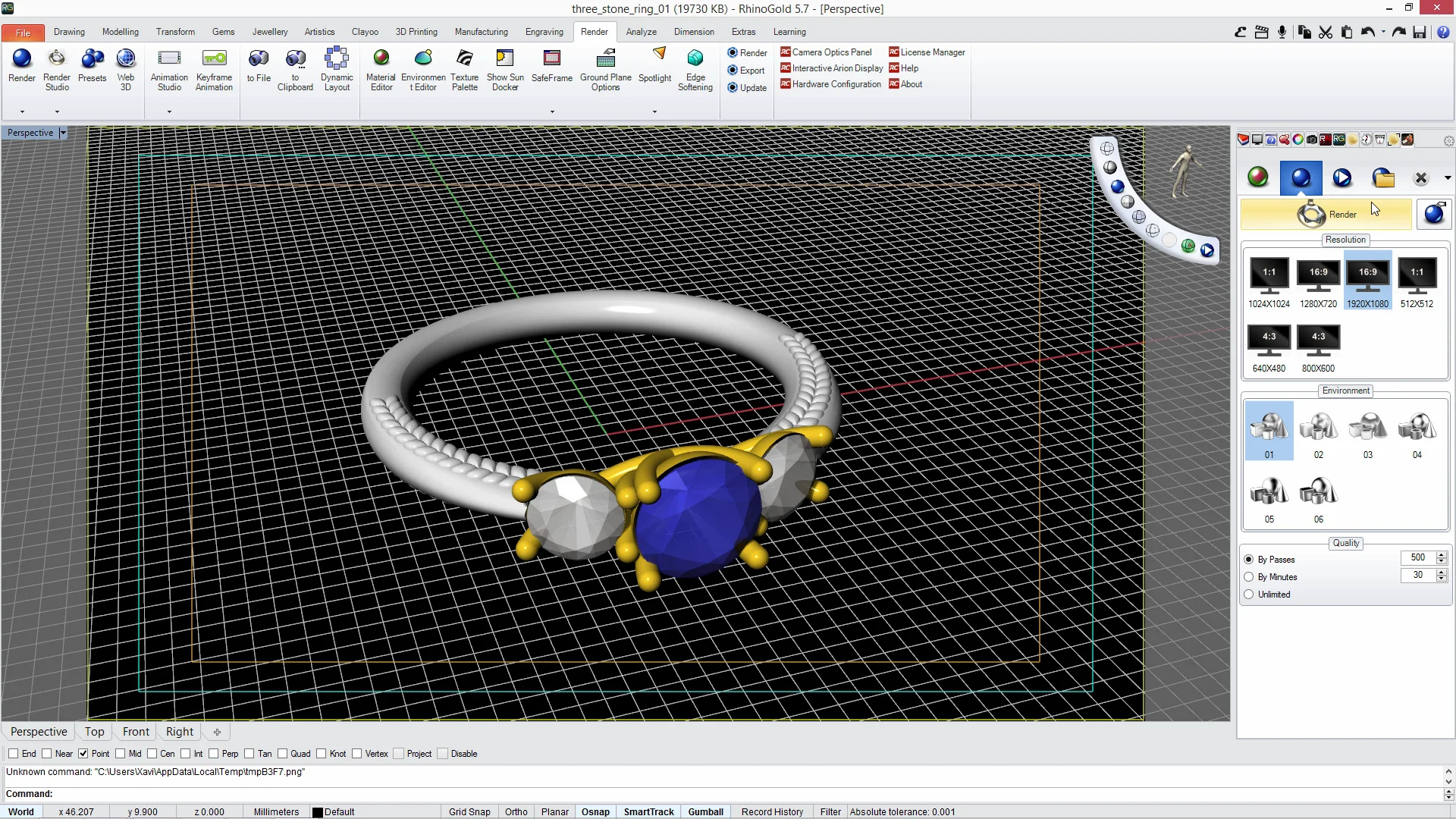Select the By Passes quality option
The width and height of the screenshot is (1456, 819).
coord(1249,560)
